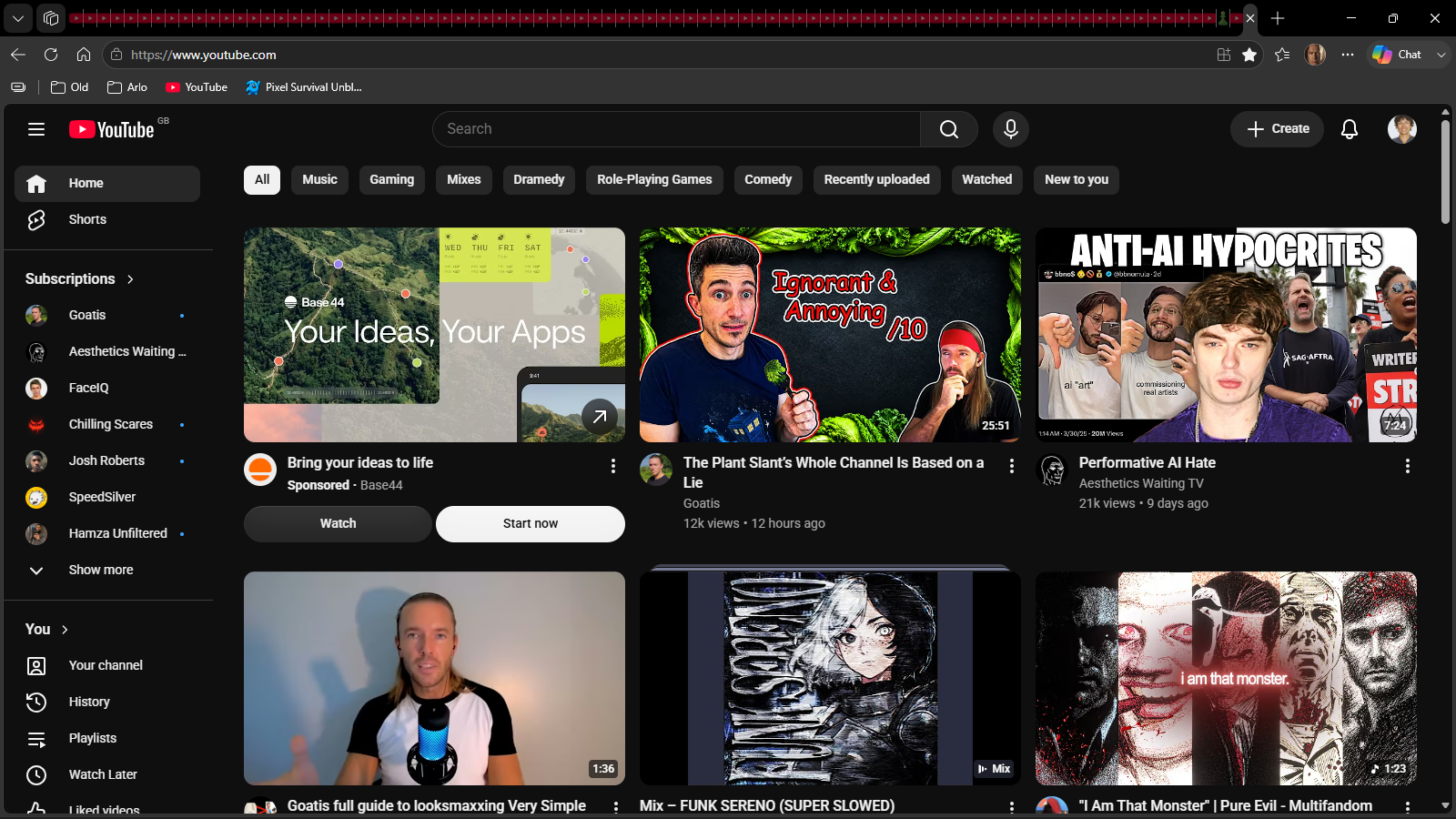Open the Pixel Survival bookmark

(x=304, y=87)
